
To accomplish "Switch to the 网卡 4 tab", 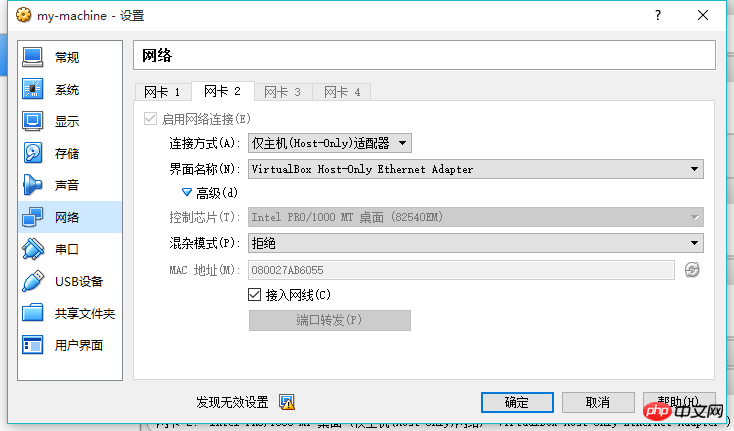I will coord(342,92).
